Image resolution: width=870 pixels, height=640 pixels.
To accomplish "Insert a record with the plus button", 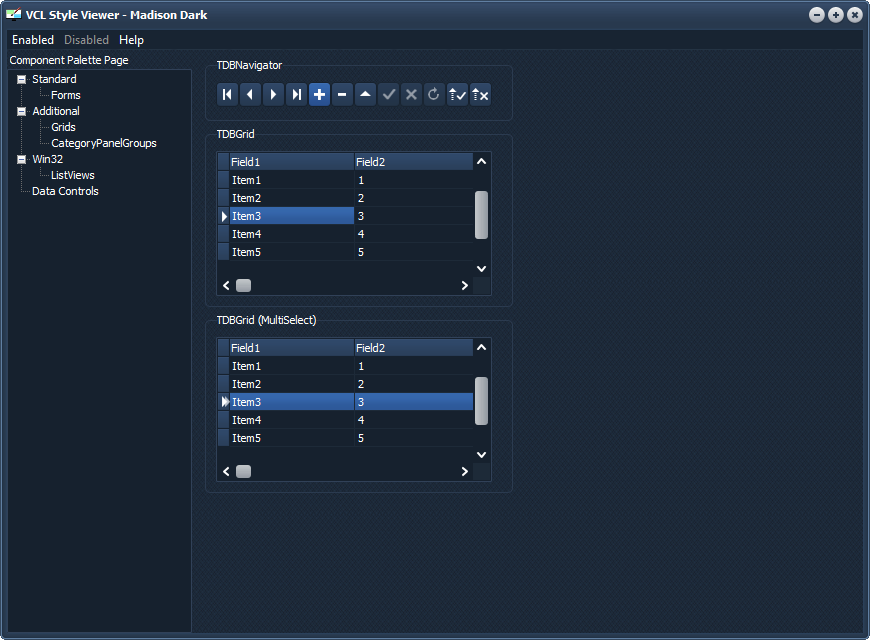I will coord(320,94).
